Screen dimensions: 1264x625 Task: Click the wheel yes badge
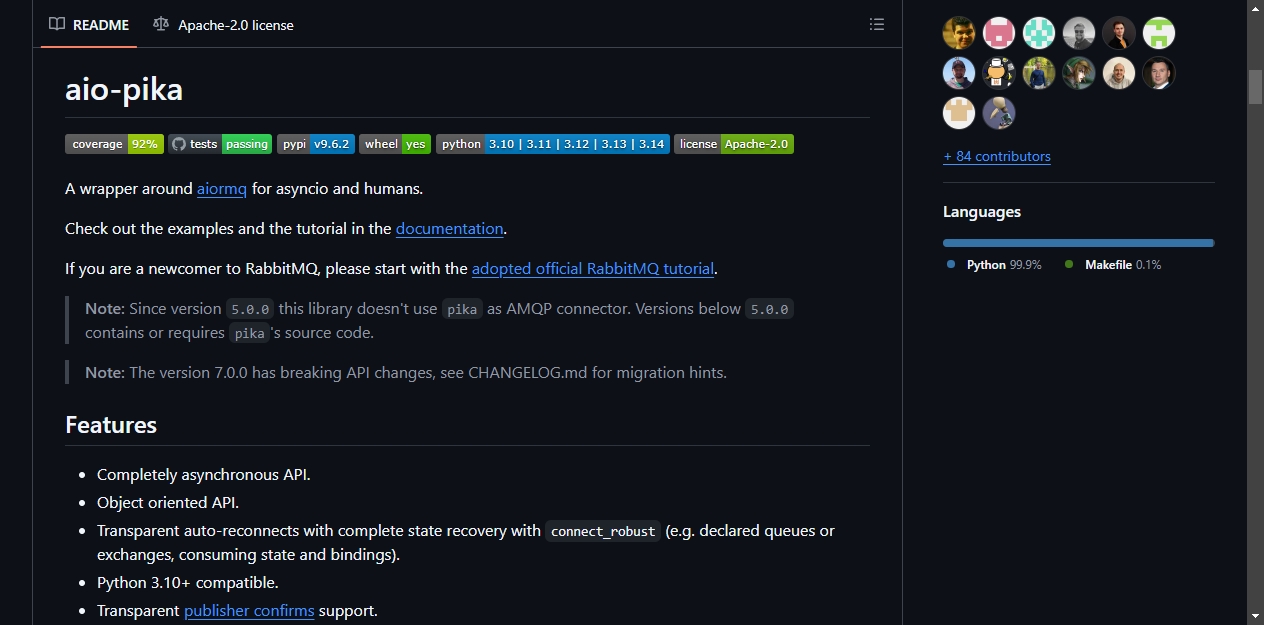pyautogui.click(x=395, y=144)
